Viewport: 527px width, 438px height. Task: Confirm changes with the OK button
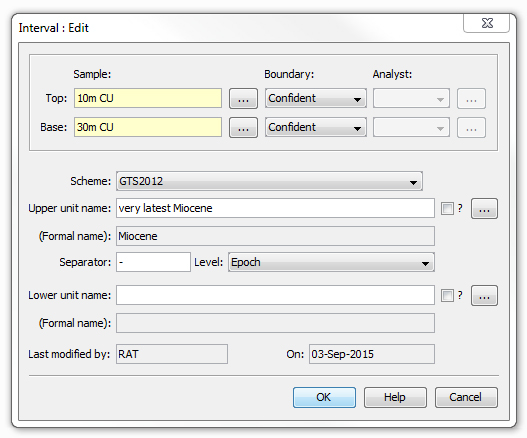(x=324, y=397)
